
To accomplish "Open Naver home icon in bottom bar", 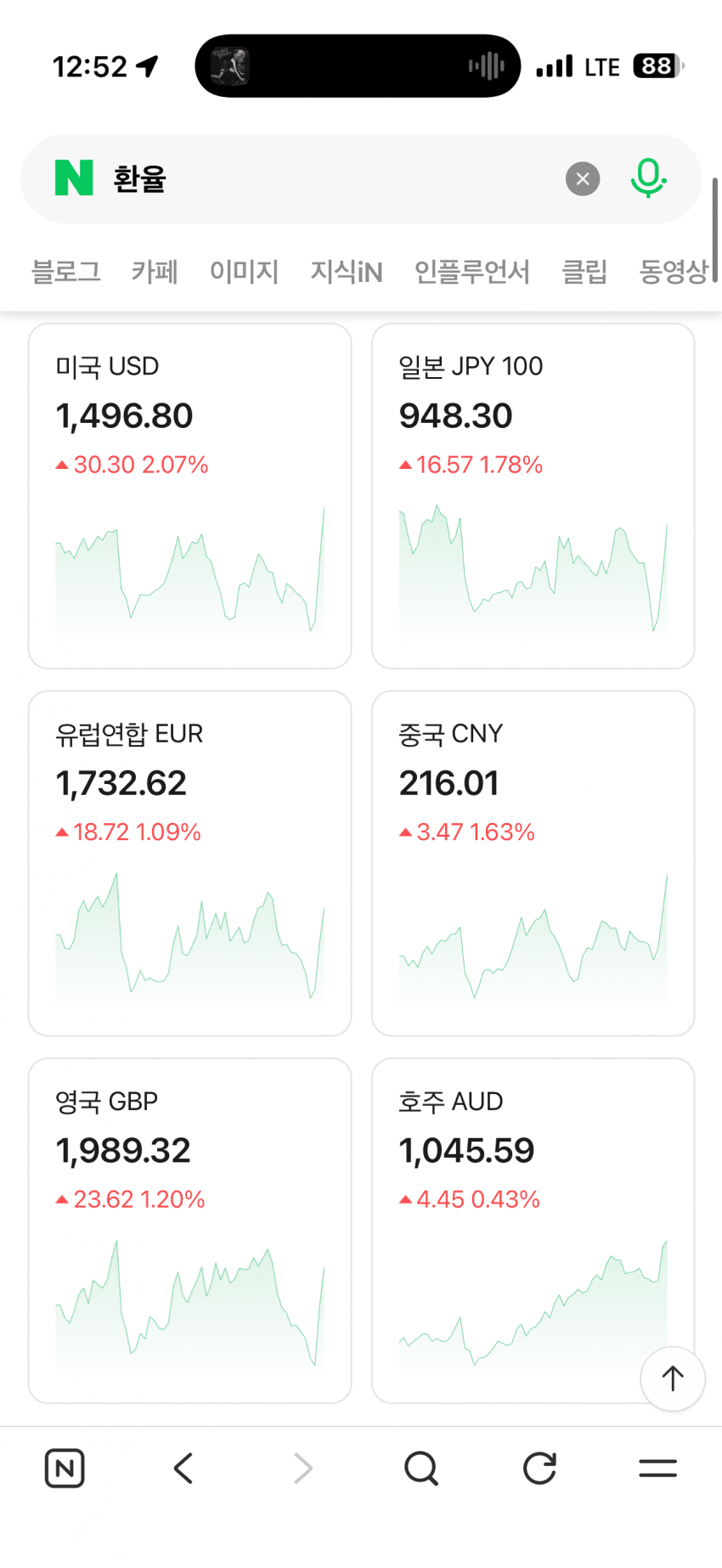I will [65, 1468].
